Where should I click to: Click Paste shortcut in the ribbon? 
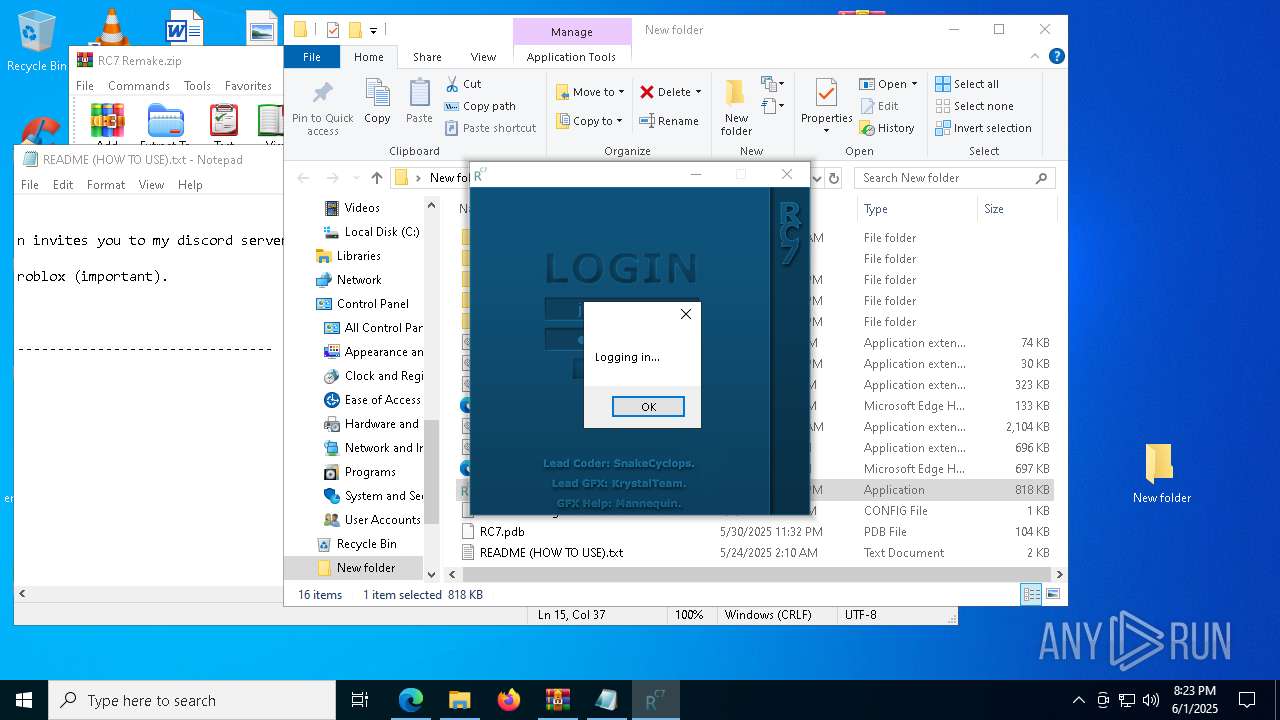pos(491,128)
